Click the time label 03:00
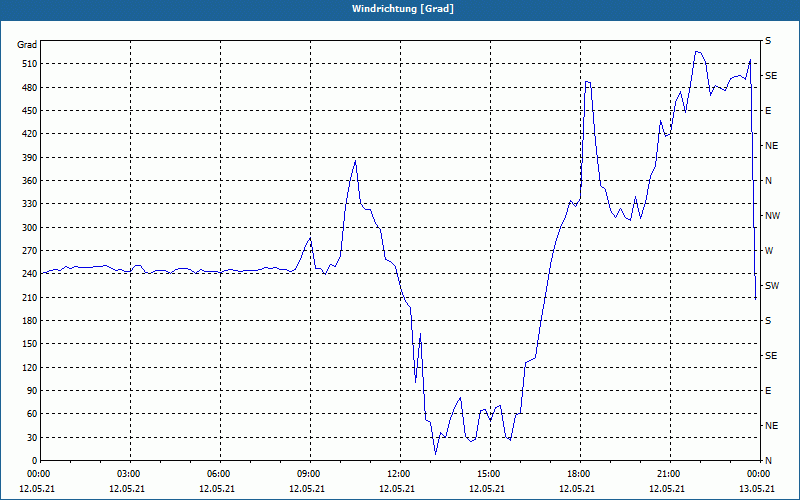 pos(127,474)
